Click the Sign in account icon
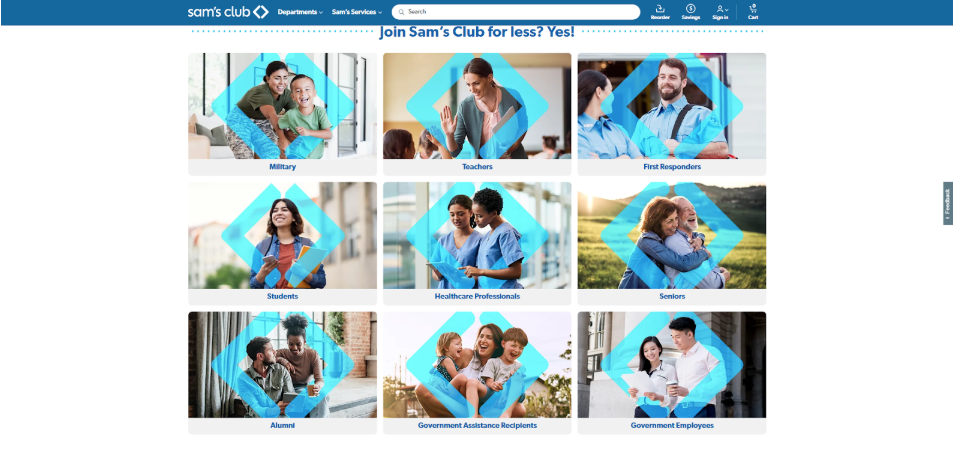This screenshot has width=953, height=450. [x=720, y=12]
